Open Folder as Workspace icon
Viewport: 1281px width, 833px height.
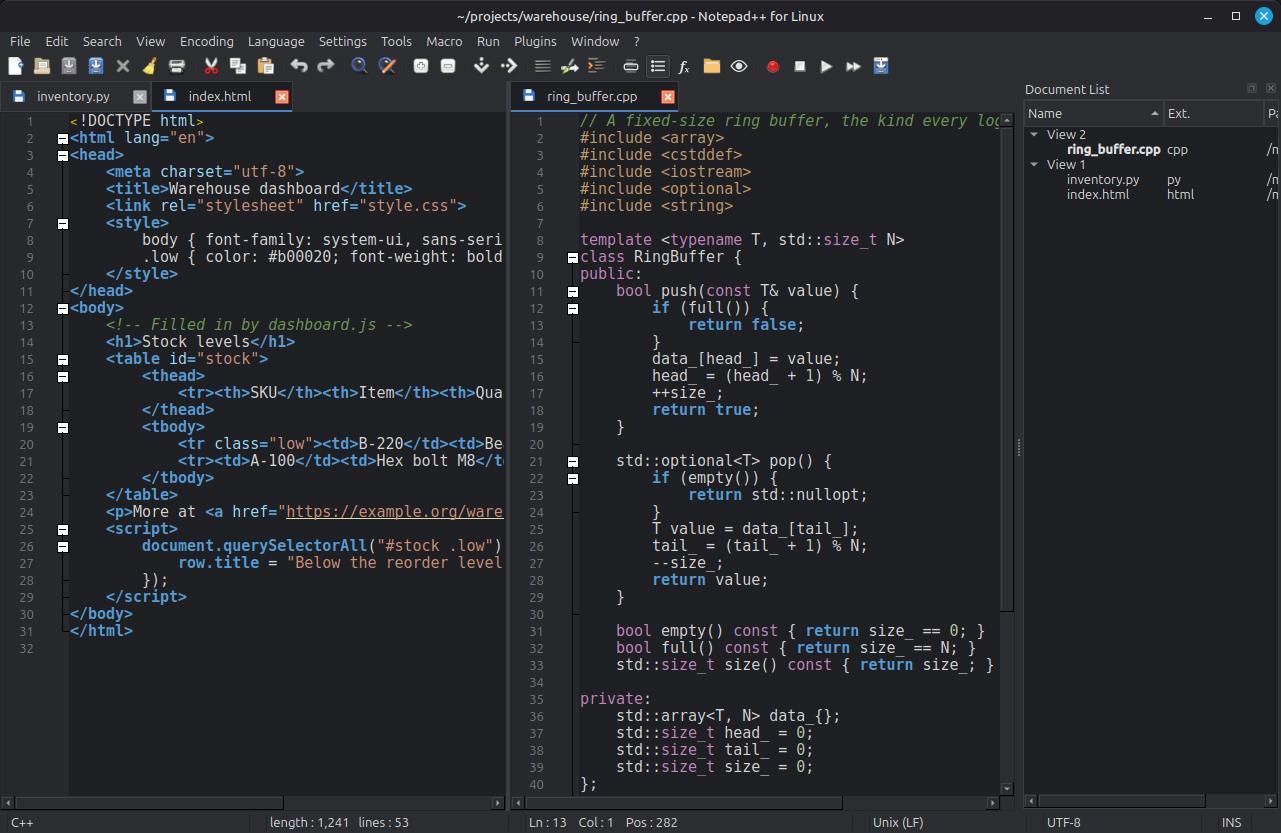click(711, 66)
